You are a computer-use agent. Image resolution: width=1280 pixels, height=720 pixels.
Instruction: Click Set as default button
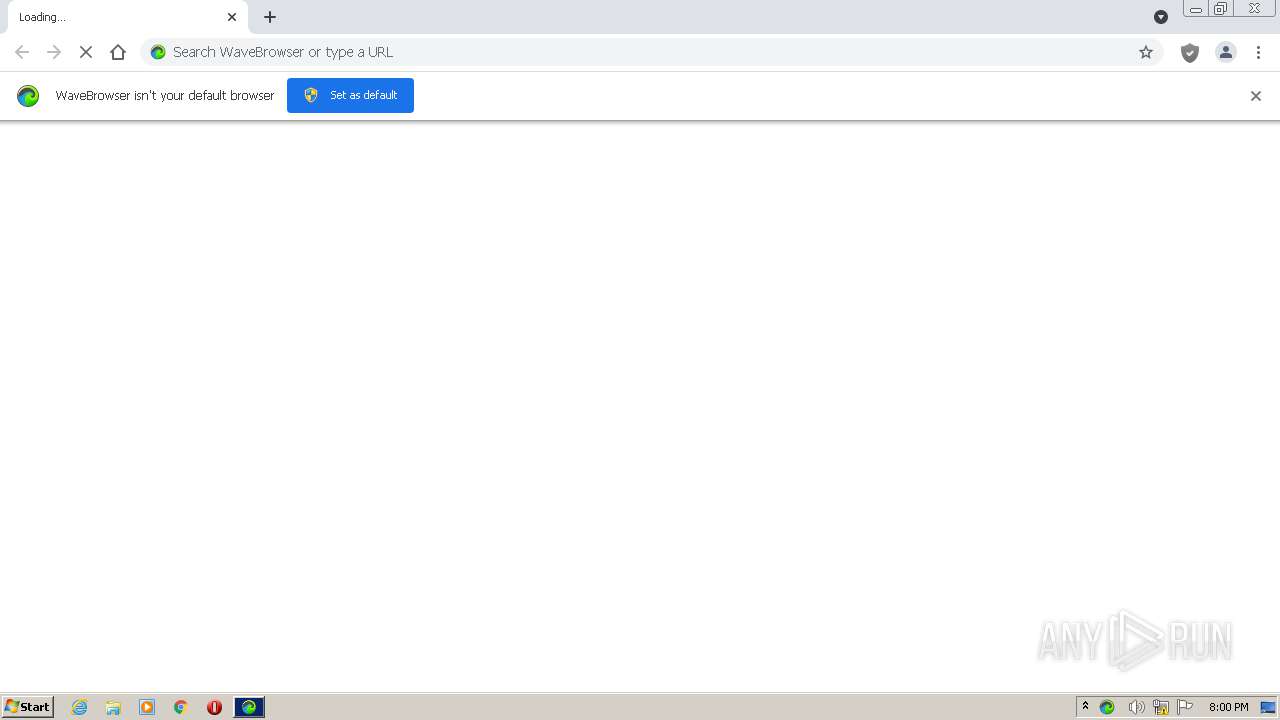(350, 95)
